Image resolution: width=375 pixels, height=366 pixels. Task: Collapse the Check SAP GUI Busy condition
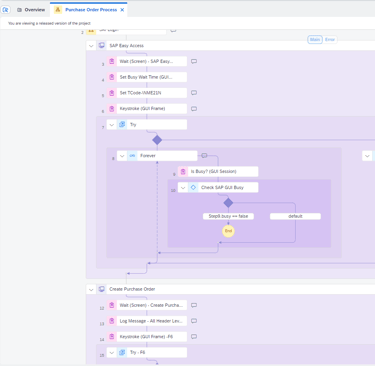[x=183, y=187]
